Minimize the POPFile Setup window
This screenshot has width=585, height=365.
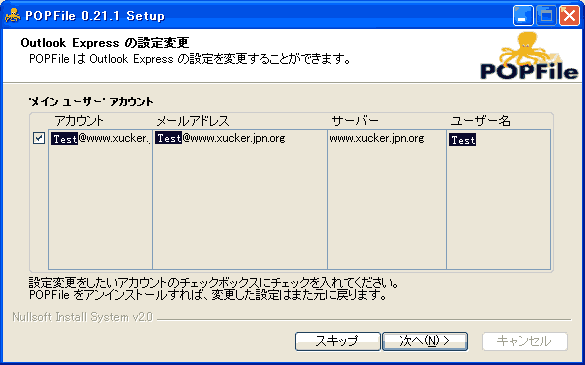[523, 16]
